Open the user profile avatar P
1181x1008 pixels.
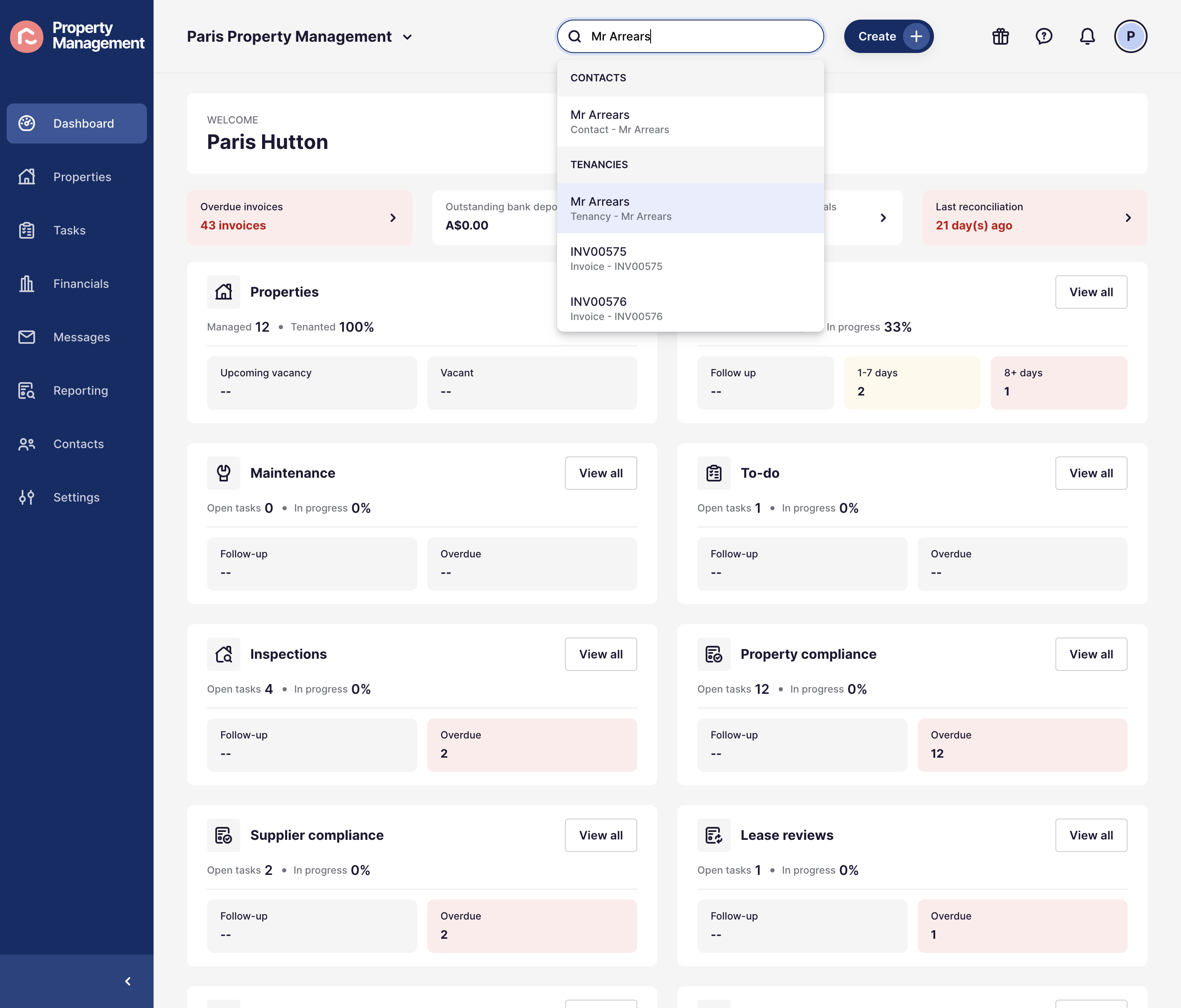[1130, 36]
